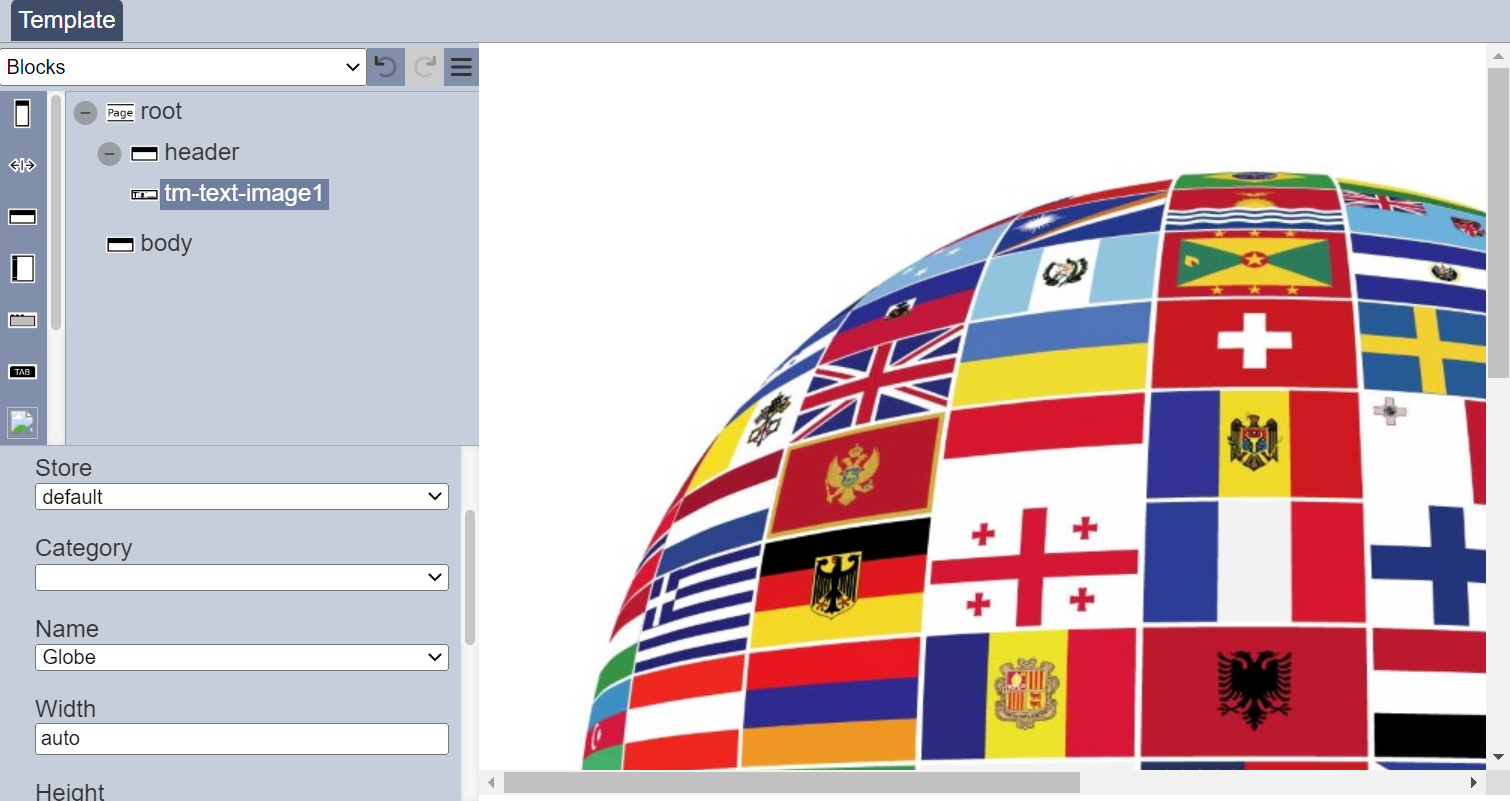This screenshot has width=1510, height=801.
Task: Select the tm-text-image1 tree item
Action: (244, 193)
